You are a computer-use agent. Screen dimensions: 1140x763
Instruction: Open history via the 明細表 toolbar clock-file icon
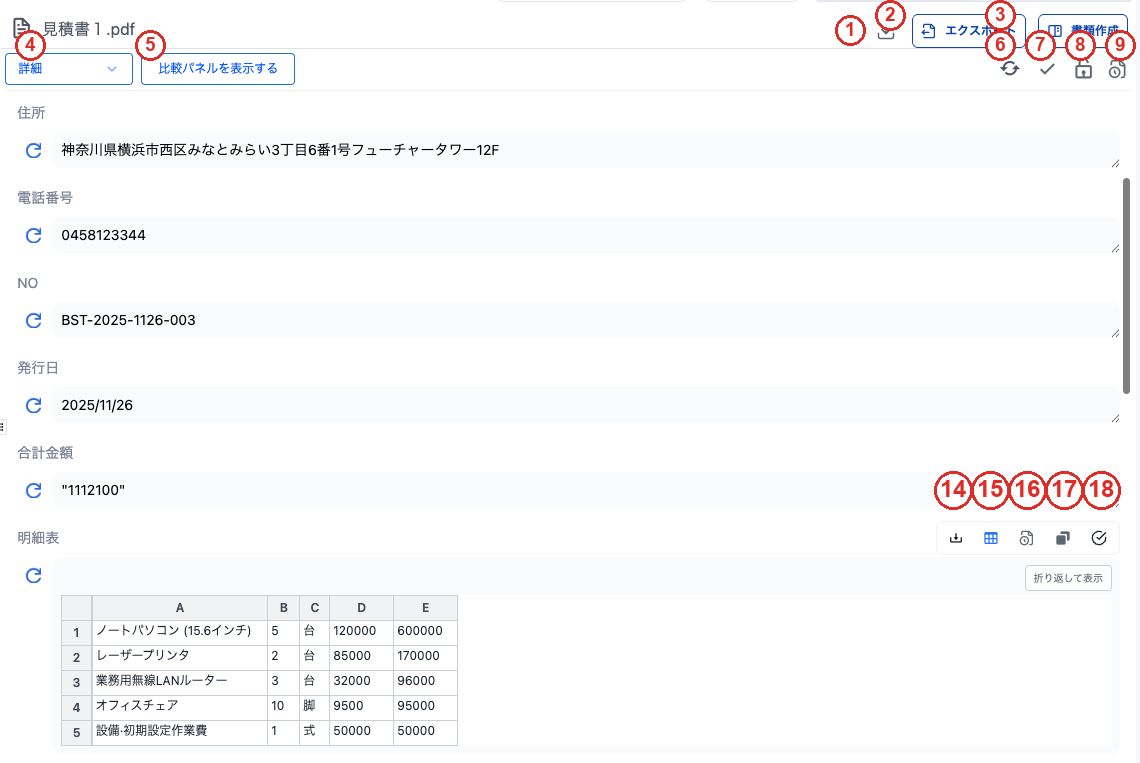tap(1026, 538)
